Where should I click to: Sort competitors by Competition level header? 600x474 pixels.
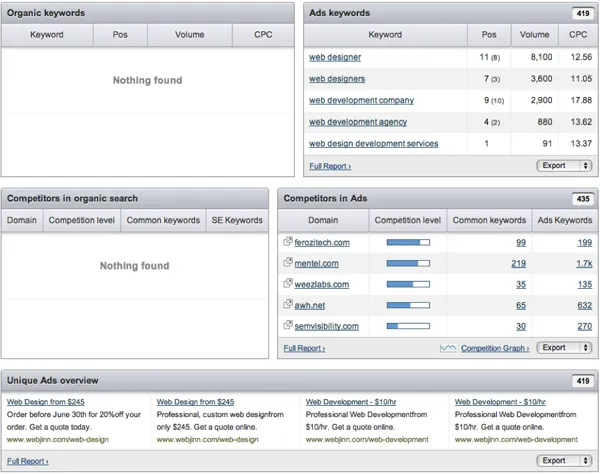pyautogui.click(x=407, y=220)
